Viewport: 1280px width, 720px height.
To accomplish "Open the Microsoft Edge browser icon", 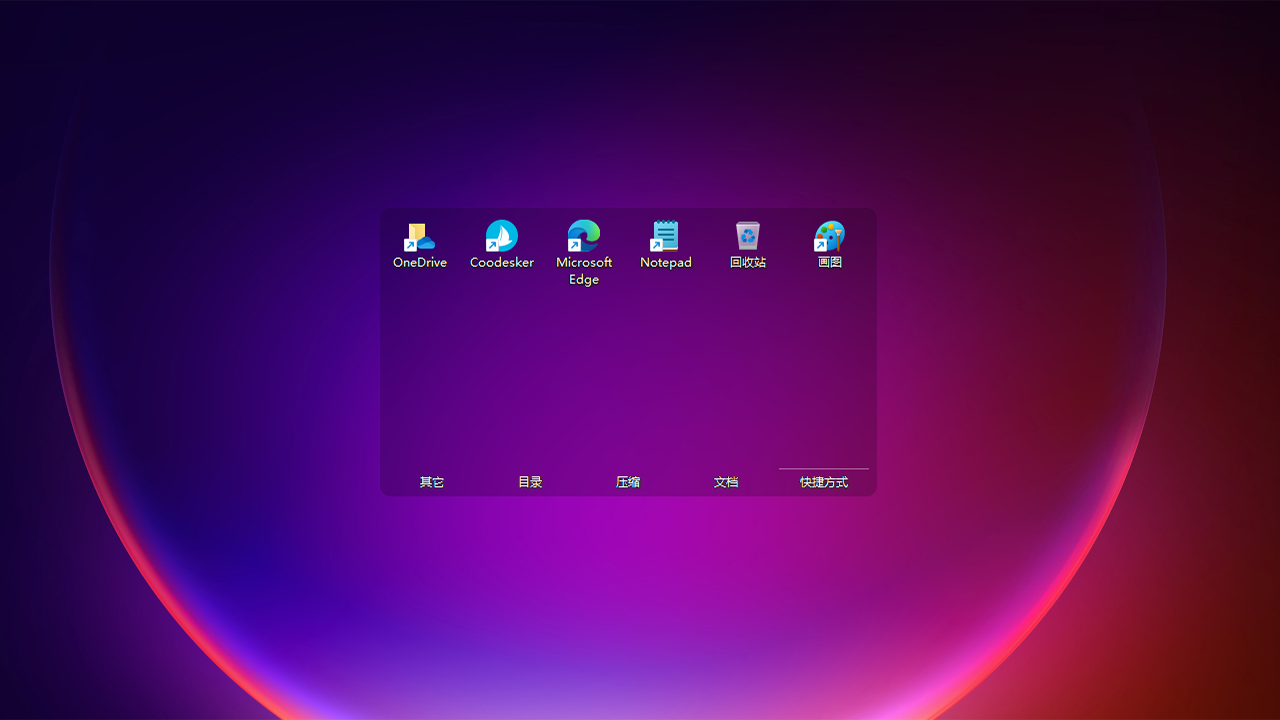I will pos(584,237).
